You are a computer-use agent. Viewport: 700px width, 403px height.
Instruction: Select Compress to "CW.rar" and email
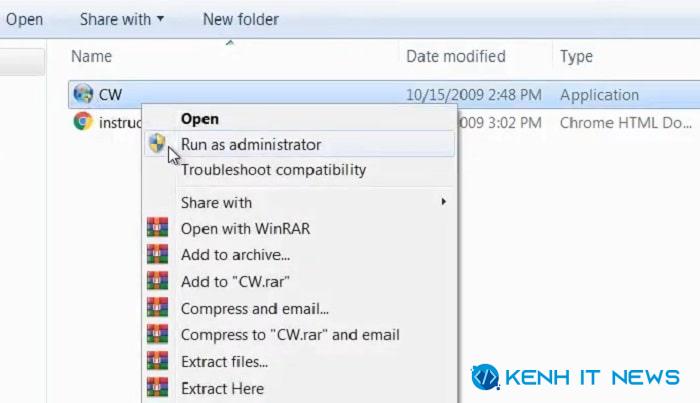pos(300,335)
